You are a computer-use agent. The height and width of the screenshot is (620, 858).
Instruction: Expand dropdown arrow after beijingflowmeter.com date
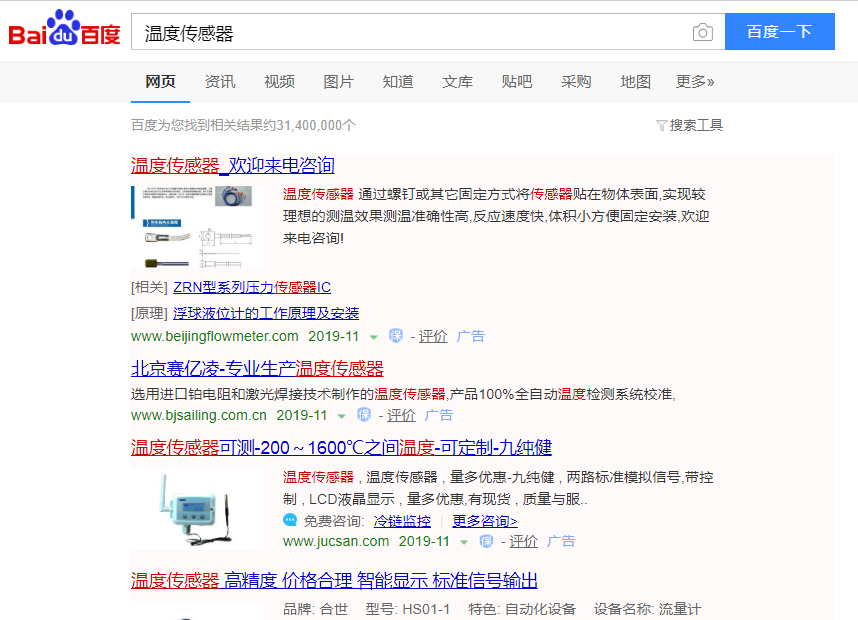pos(374,337)
